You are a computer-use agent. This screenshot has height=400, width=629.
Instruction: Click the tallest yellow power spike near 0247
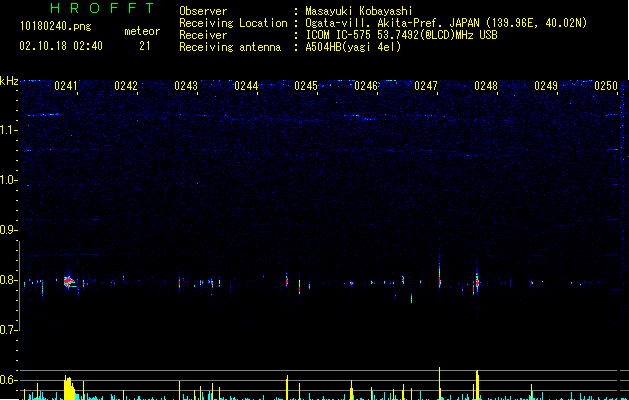click(440, 383)
